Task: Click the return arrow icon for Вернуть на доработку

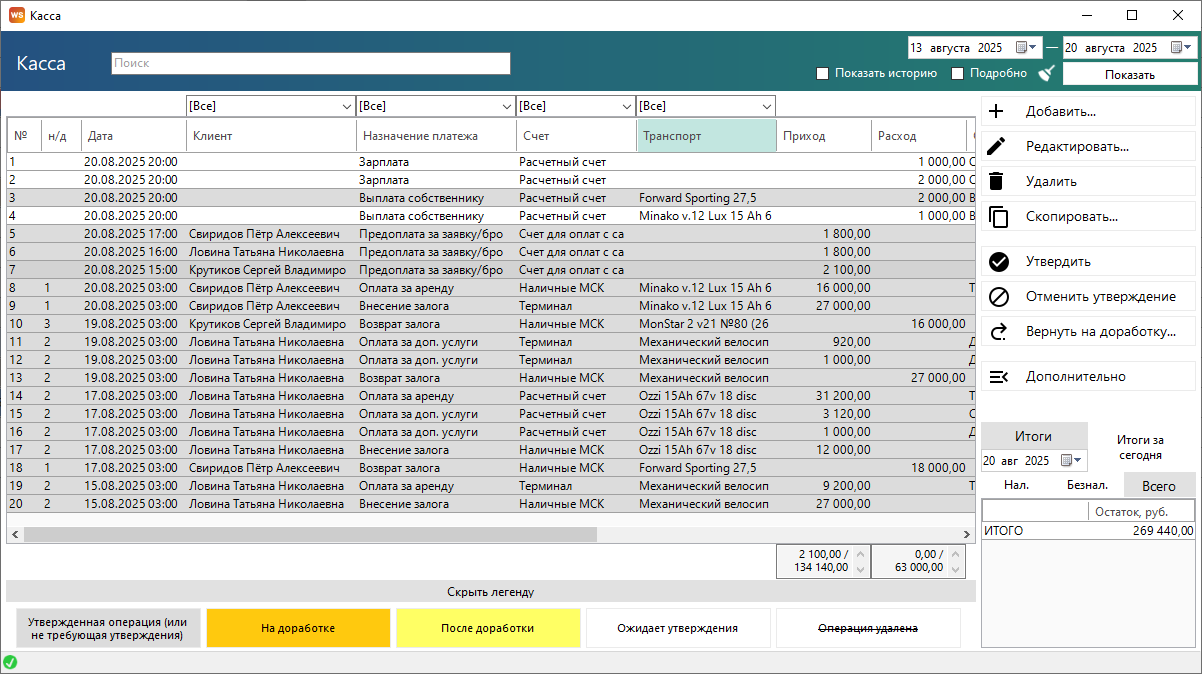Action: (998, 332)
